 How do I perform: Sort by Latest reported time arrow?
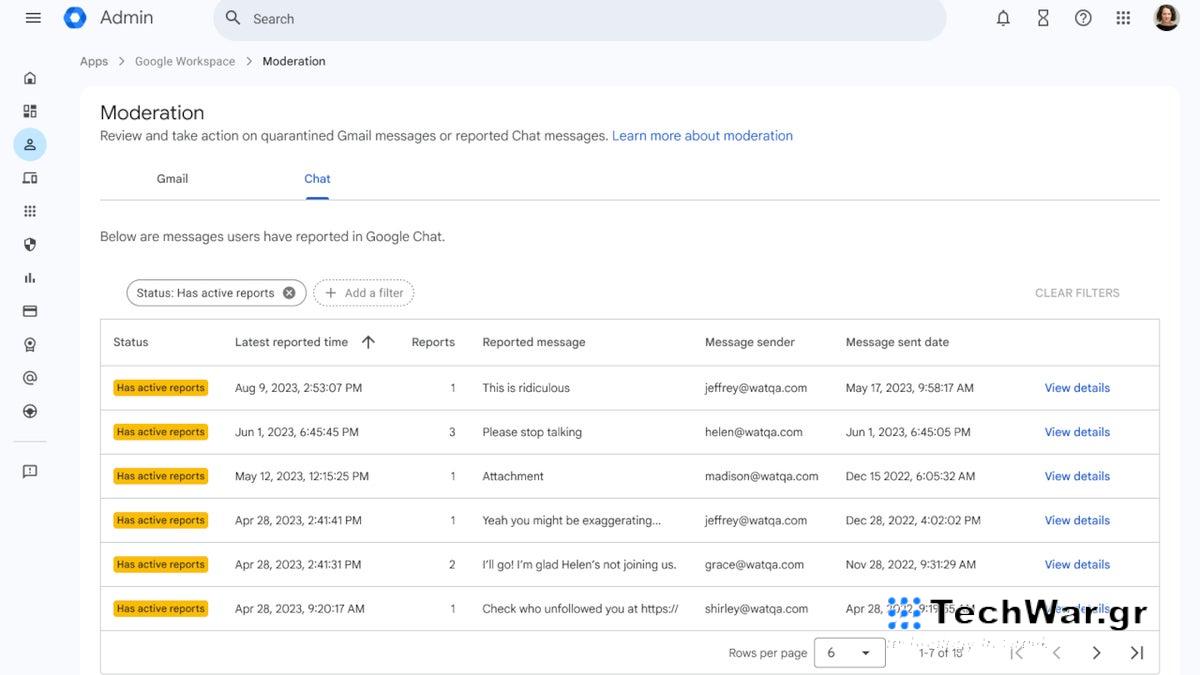coord(368,342)
